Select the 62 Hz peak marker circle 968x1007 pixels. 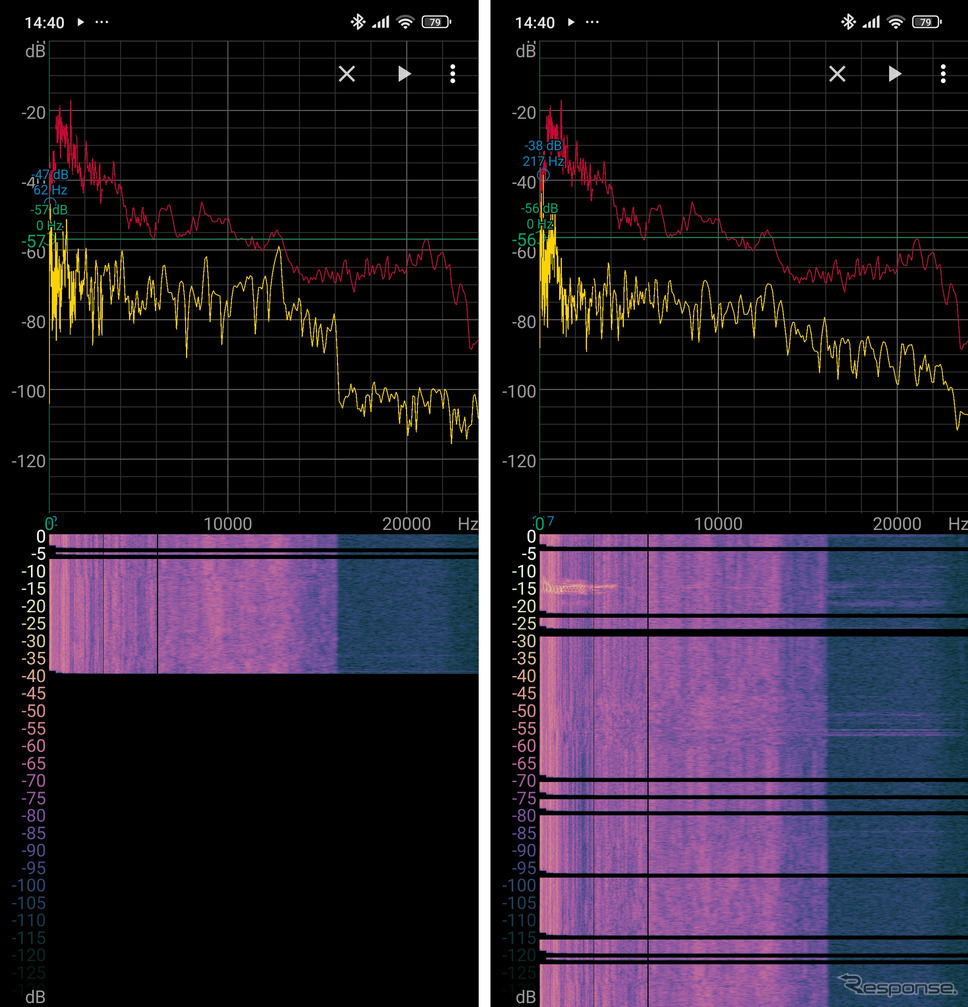[x=51, y=203]
